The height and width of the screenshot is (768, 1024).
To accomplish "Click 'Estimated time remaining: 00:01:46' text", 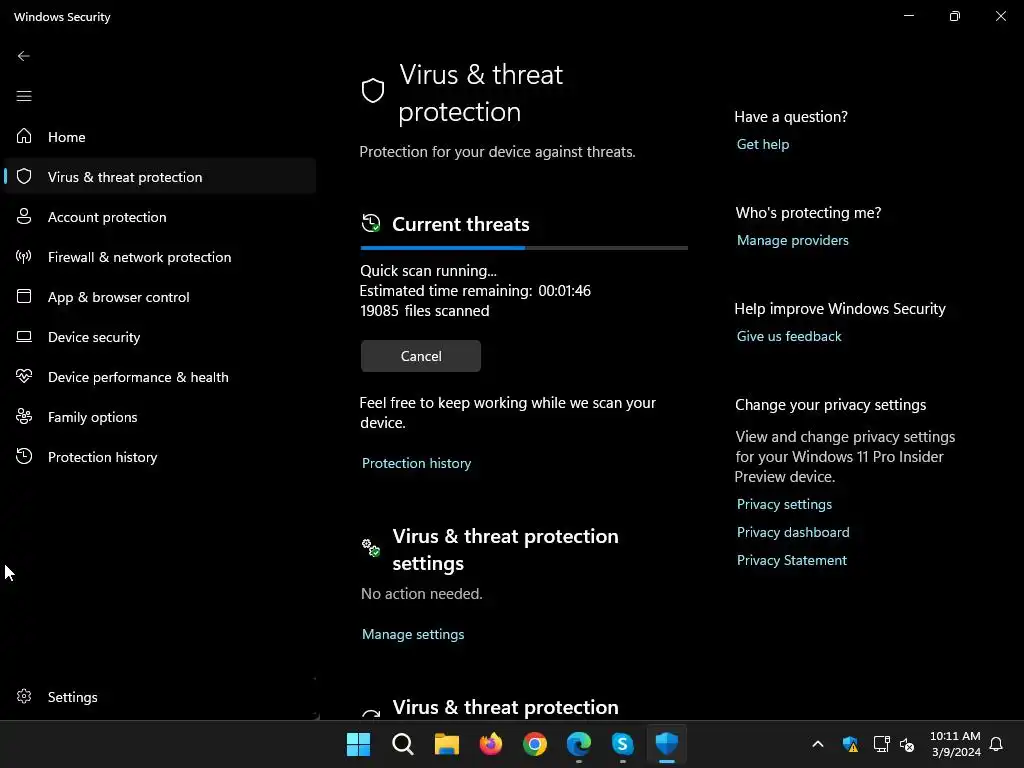I will click(475, 291).
